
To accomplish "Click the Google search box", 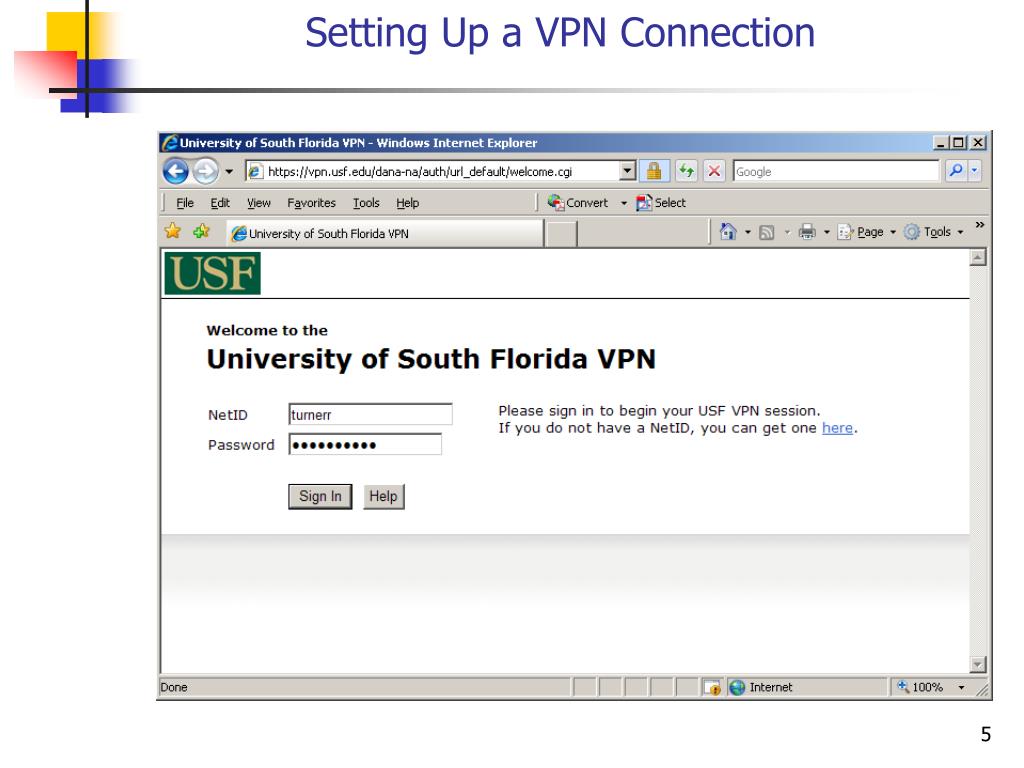I will click(836, 172).
